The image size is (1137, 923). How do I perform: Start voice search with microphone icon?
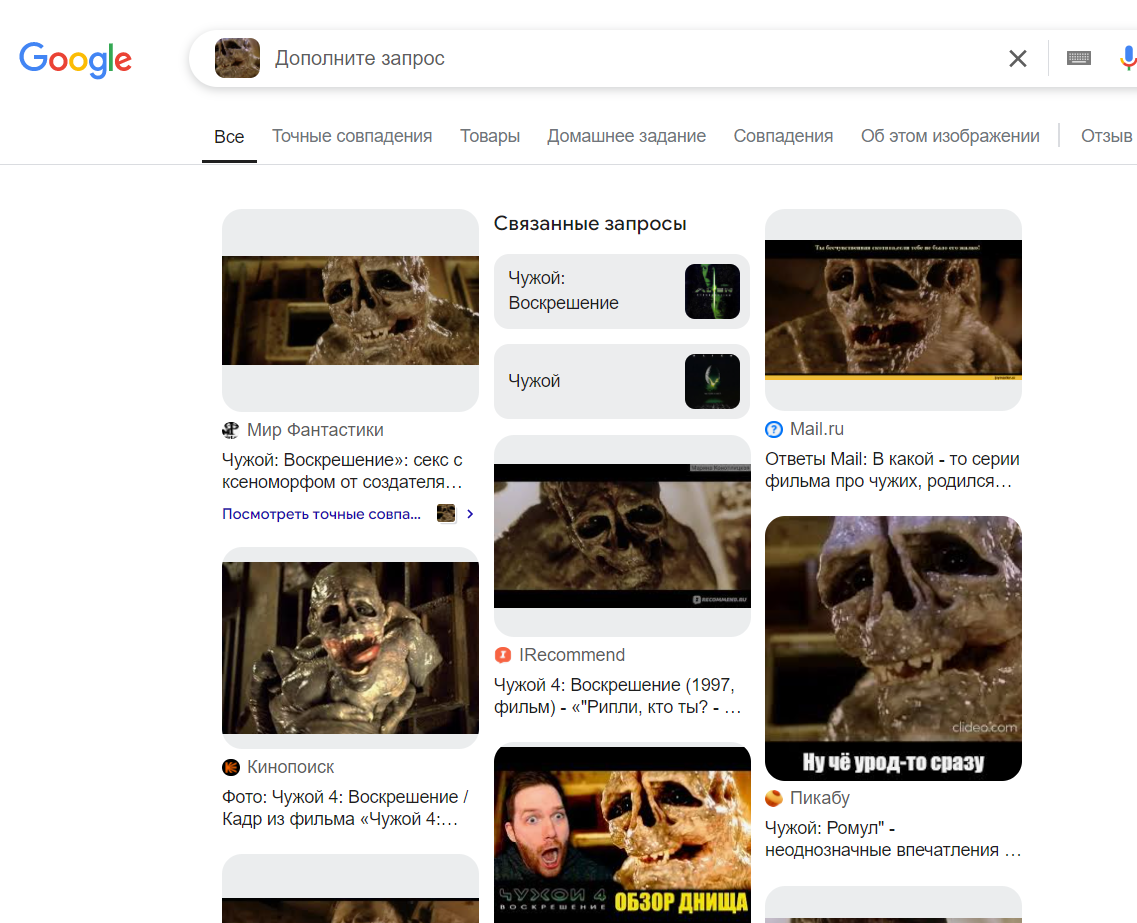pos(1128,58)
